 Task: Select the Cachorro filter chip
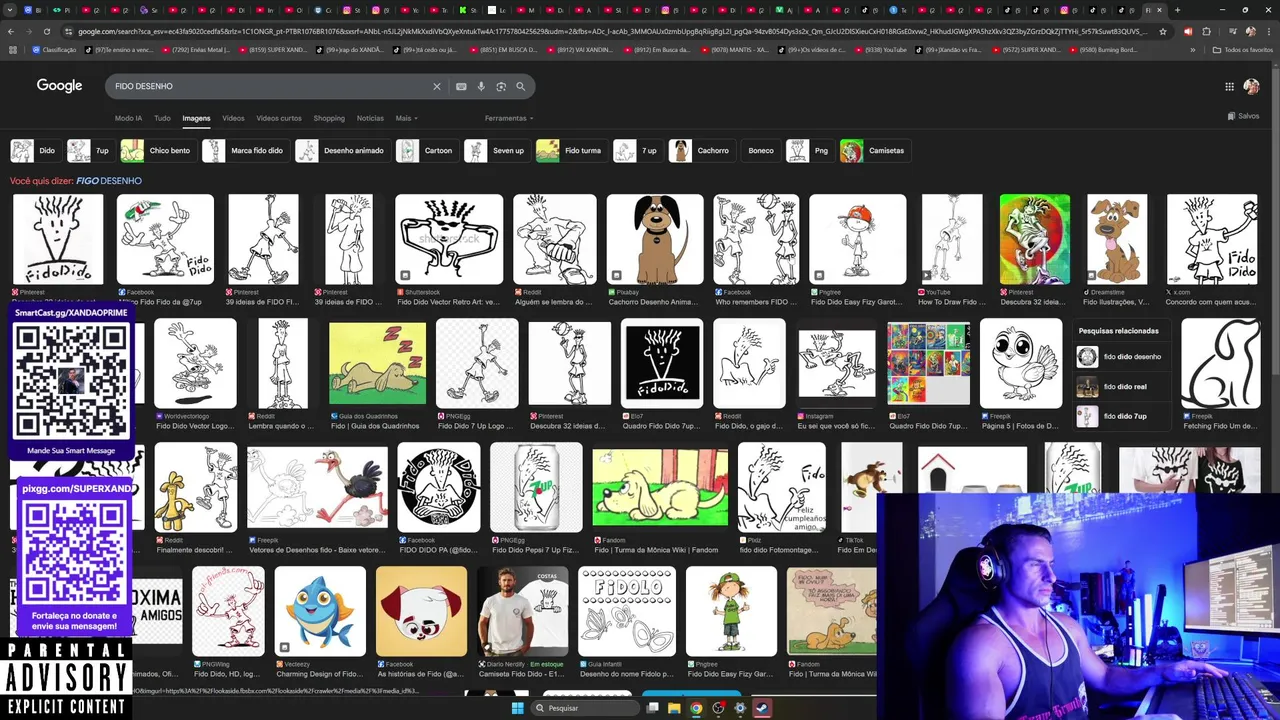pyautogui.click(x=701, y=151)
